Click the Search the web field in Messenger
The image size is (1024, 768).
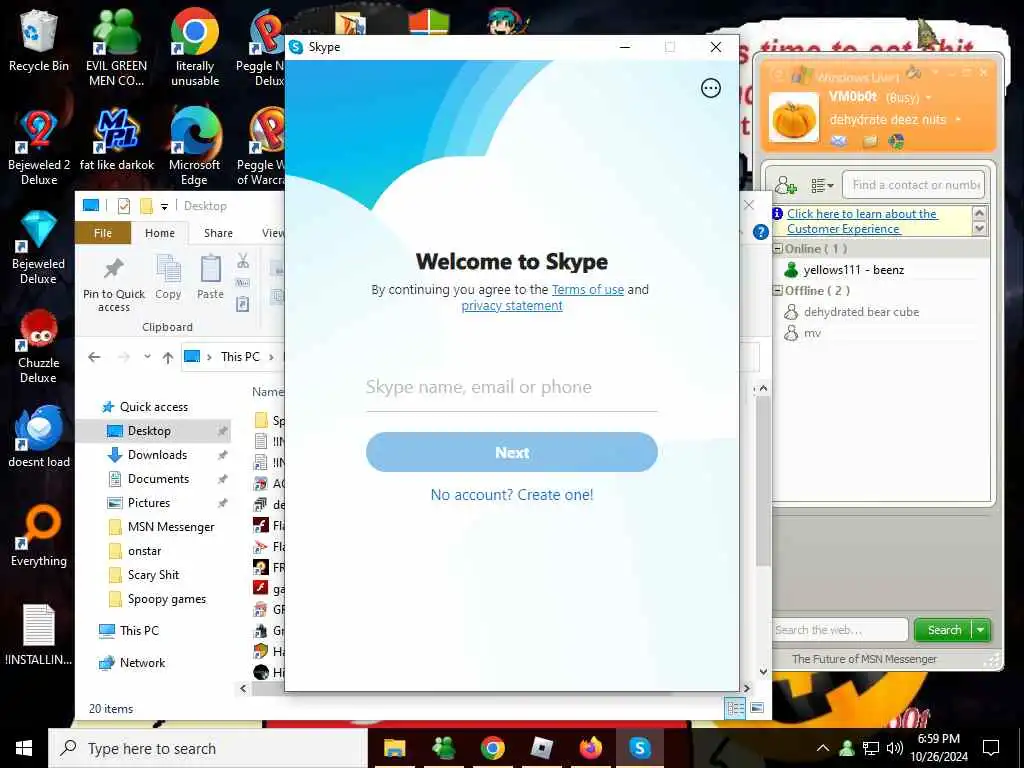(840, 630)
